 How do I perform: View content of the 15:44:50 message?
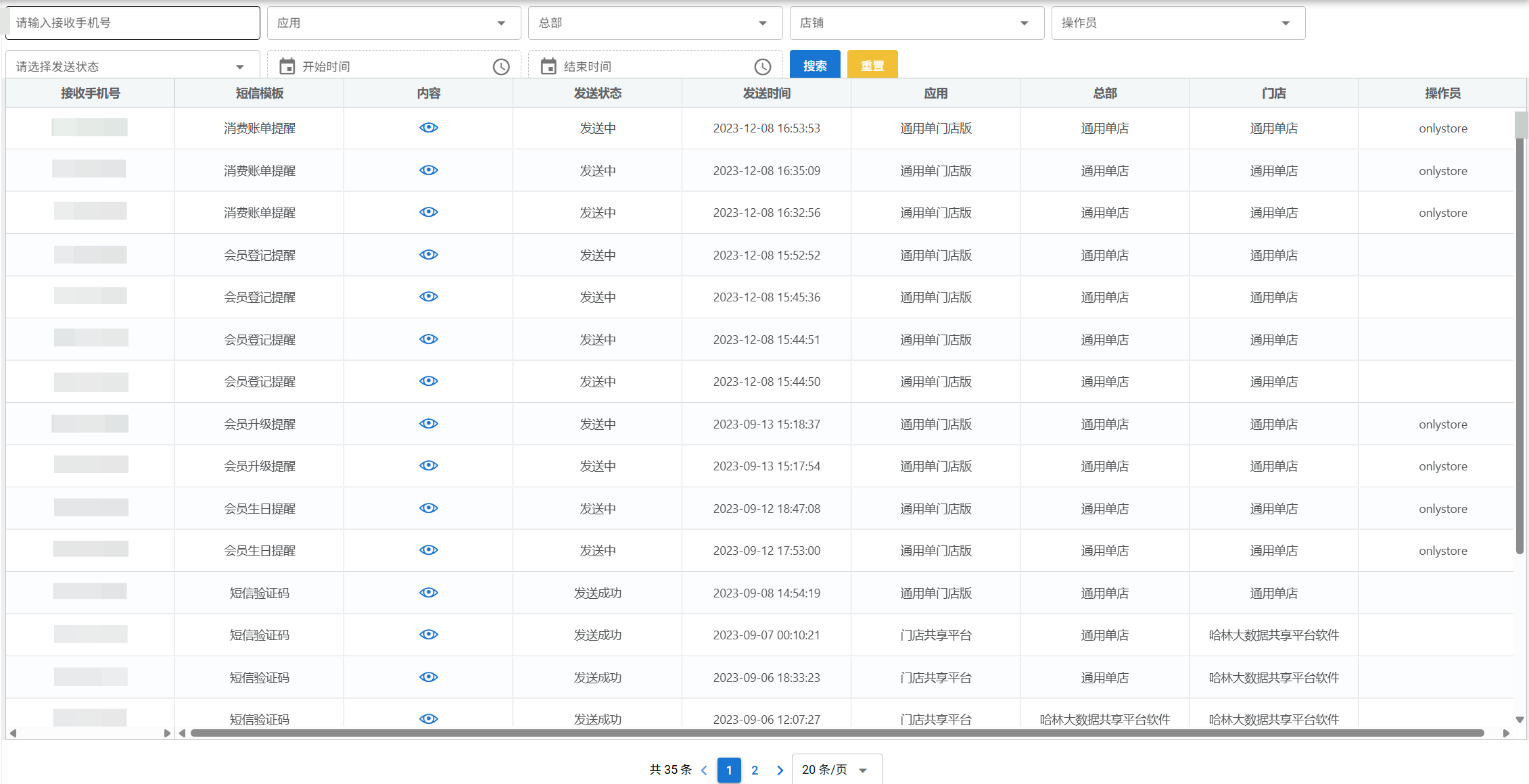click(x=429, y=381)
